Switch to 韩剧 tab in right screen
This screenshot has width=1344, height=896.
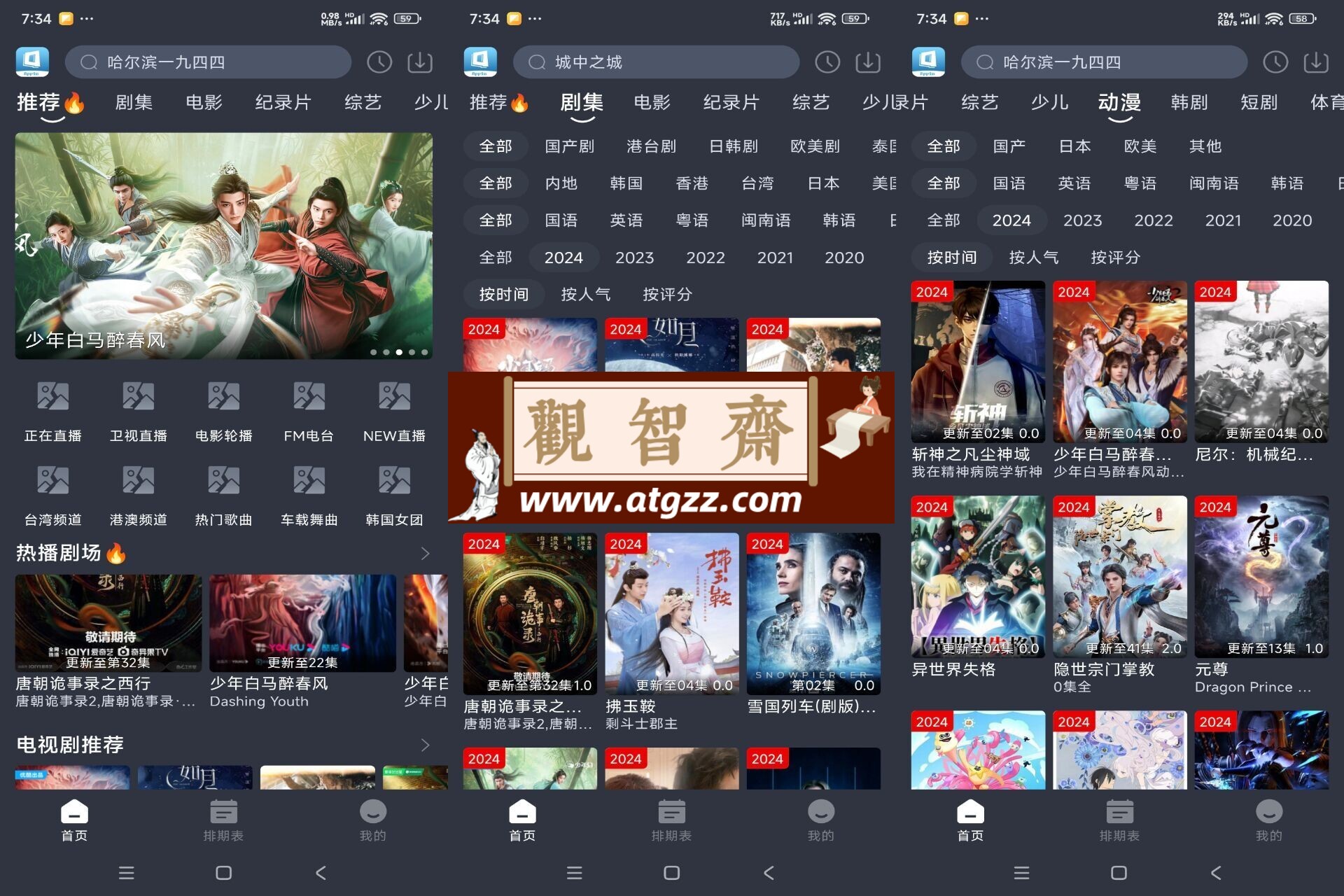1189,102
